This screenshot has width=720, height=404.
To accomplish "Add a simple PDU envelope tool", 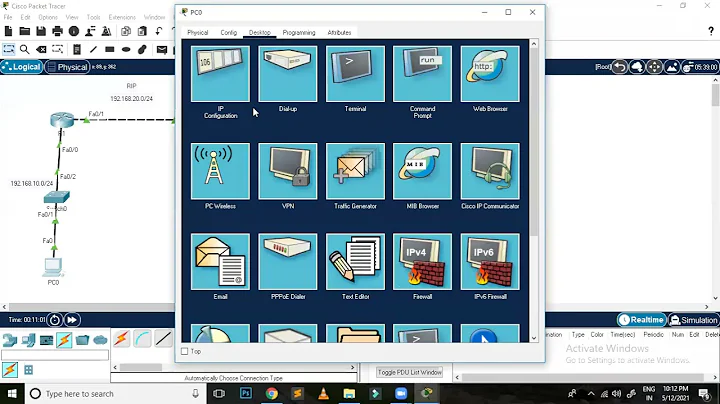I will coord(162,49).
